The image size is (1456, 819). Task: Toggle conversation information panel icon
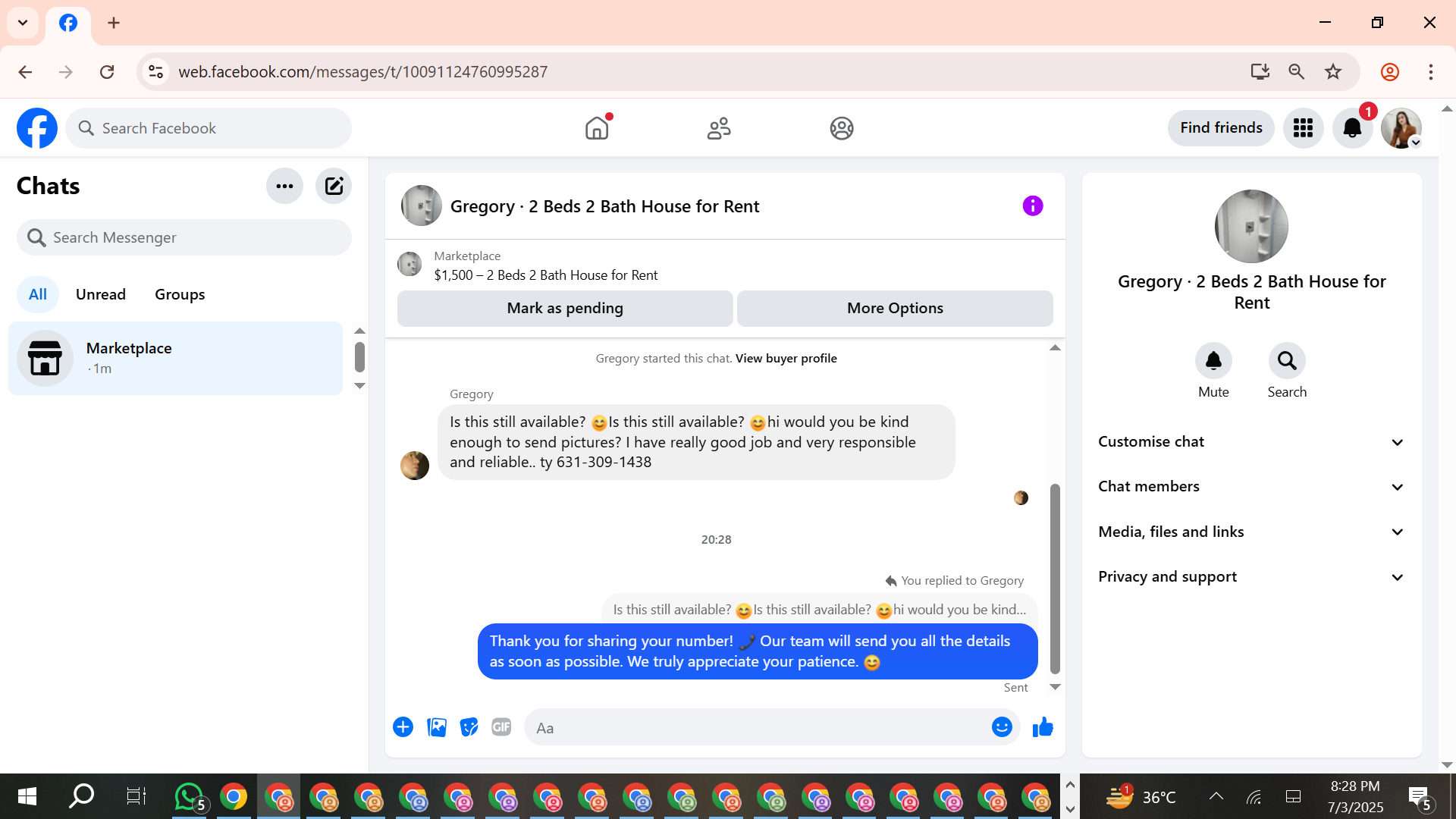1032,206
